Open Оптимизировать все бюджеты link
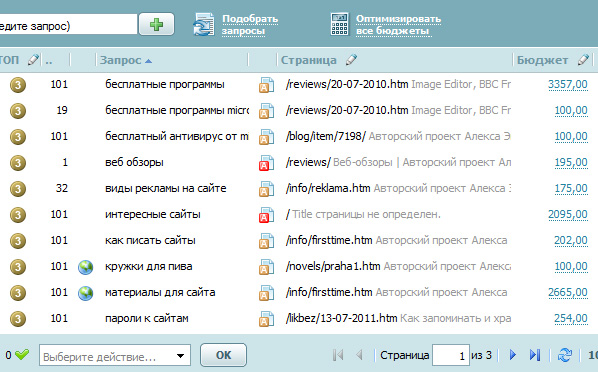 pos(398,24)
